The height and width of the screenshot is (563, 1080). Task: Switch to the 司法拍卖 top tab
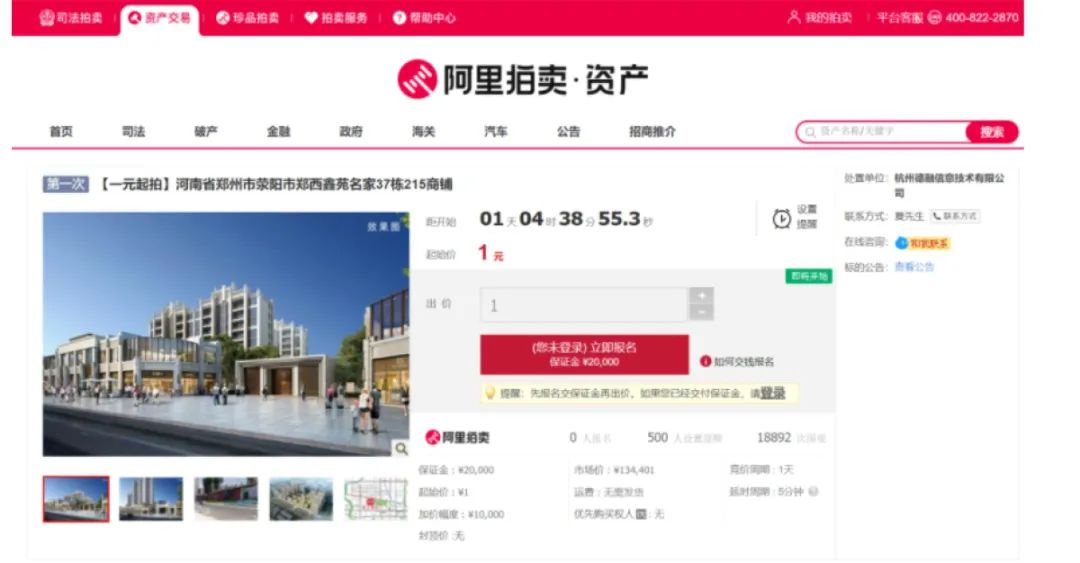click(71, 18)
